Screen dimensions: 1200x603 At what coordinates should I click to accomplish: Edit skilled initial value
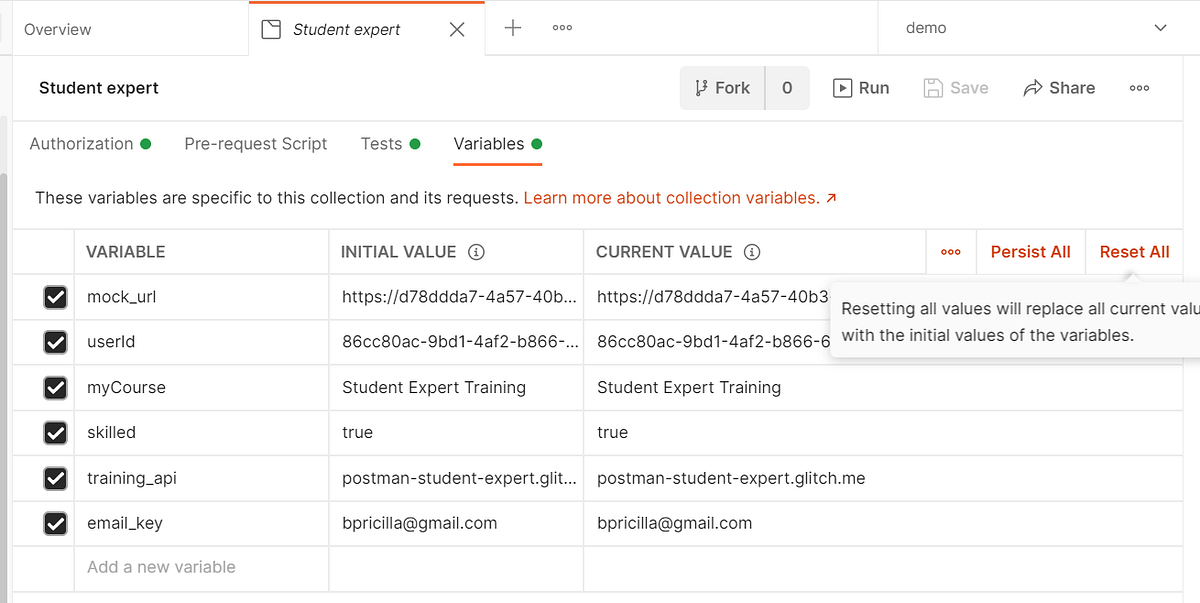pos(456,432)
